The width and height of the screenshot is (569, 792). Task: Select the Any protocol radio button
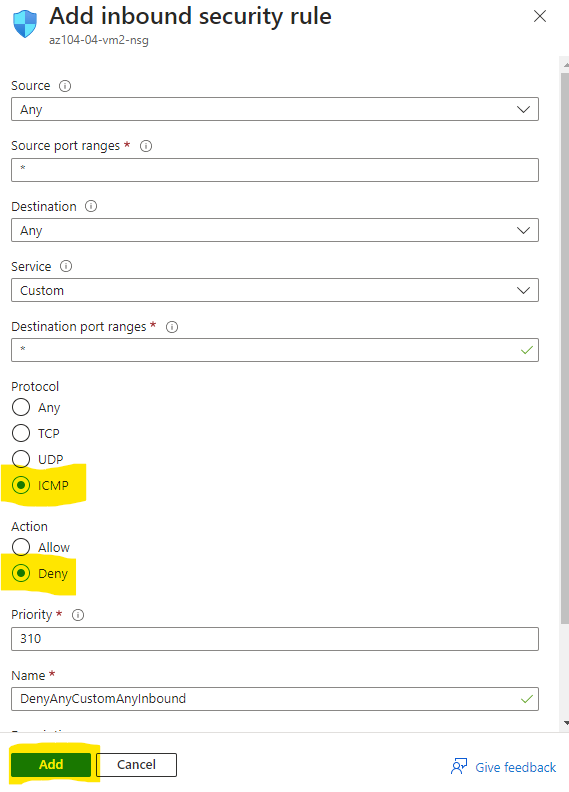tap(21, 407)
